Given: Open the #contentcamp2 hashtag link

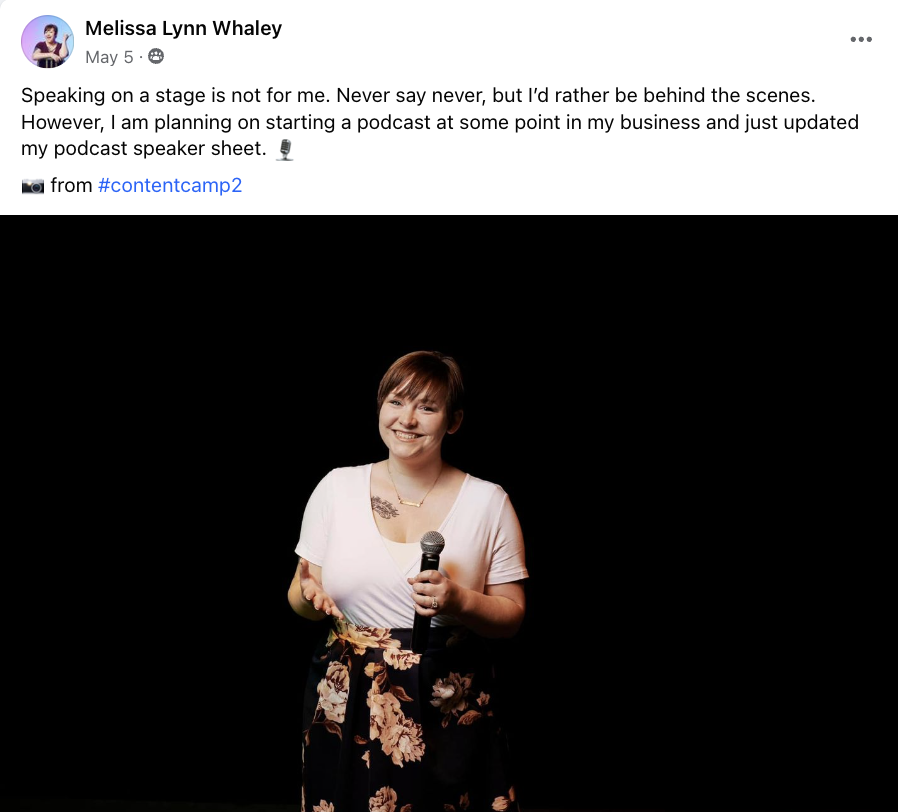Looking at the screenshot, I should [x=170, y=186].
